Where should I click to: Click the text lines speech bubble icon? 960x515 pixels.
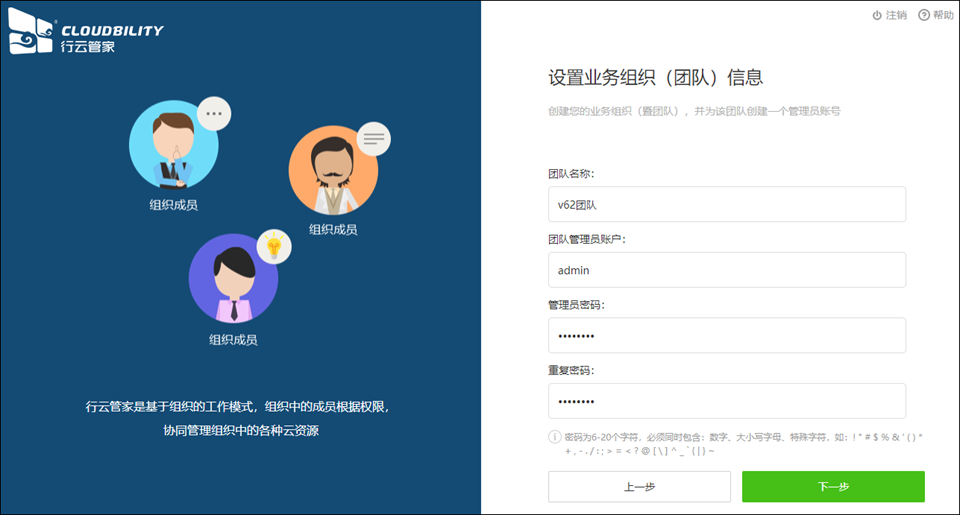[373, 139]
